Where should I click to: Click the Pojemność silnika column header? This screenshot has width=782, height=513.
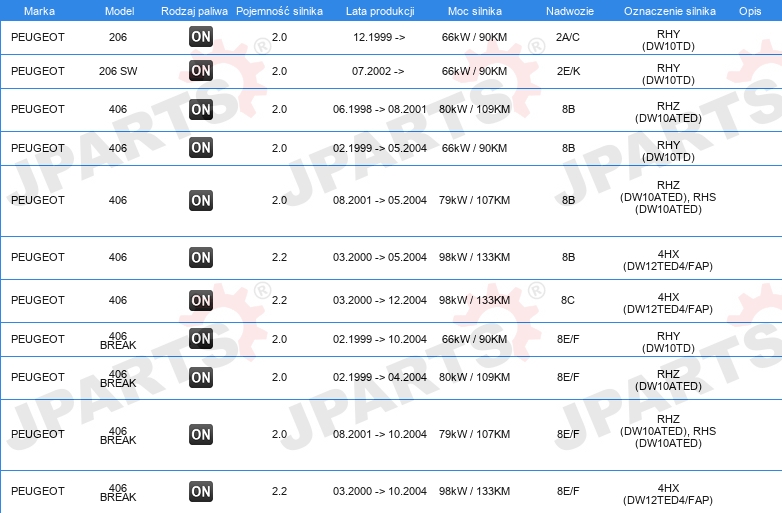[x=279, y=11]
